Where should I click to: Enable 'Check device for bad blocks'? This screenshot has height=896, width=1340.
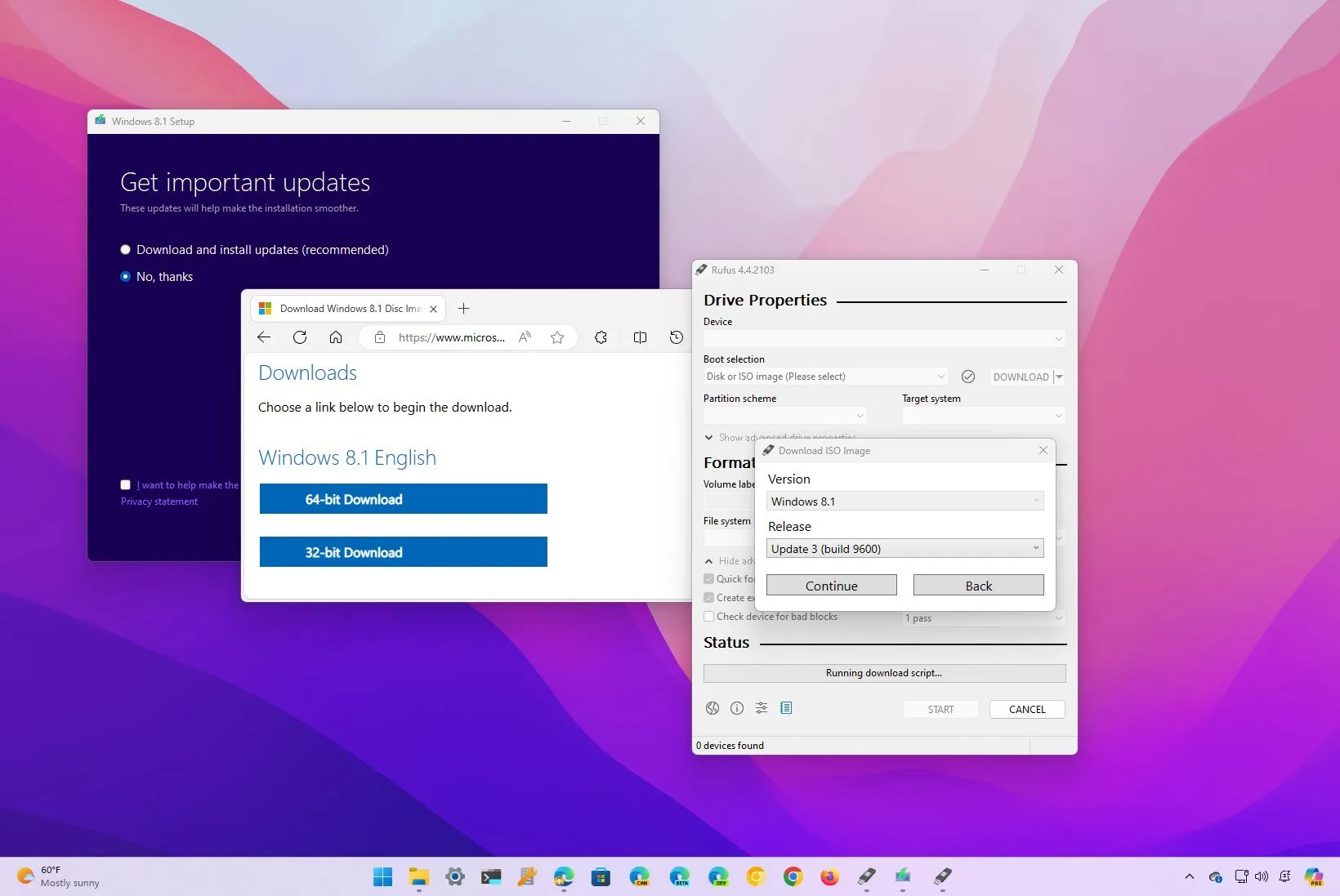[708, 617]
